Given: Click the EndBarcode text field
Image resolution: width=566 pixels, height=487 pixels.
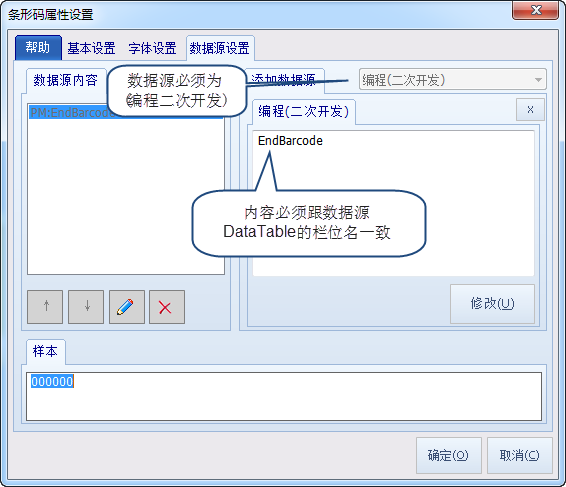Looking at the screenshot, I should [x=393, y=203].
